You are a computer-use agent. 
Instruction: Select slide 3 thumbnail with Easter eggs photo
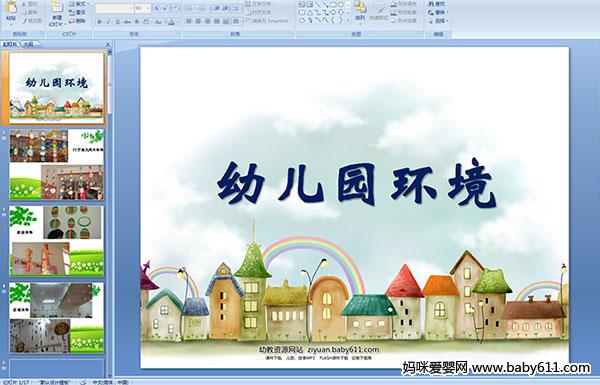tap(56, 241)
